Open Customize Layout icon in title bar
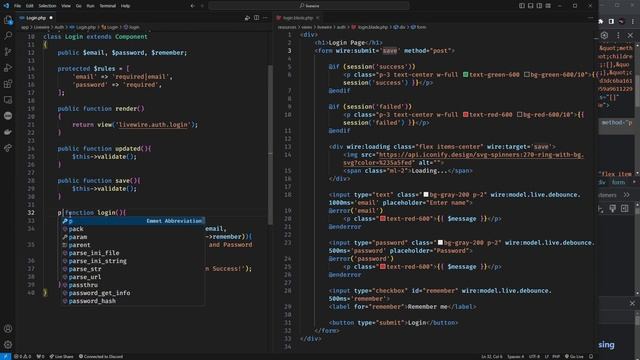The width and height of the screenshot is (640, 360). tap(548, 6)
